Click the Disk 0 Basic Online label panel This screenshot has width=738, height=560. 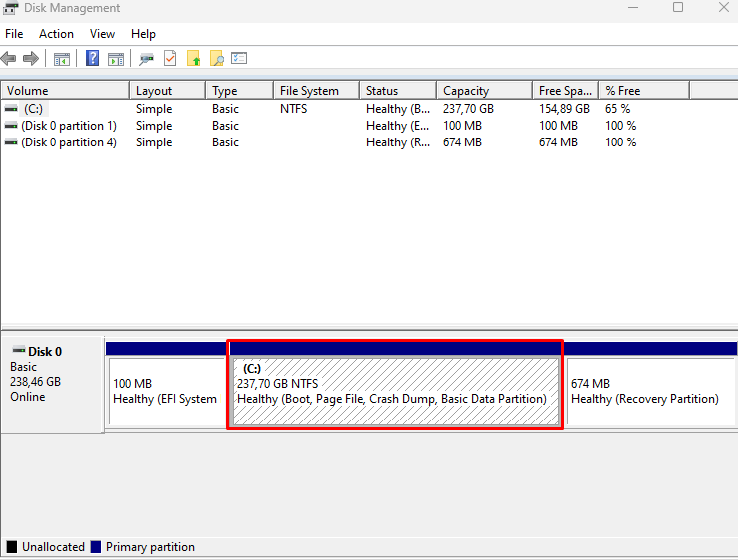pos(52,384)
